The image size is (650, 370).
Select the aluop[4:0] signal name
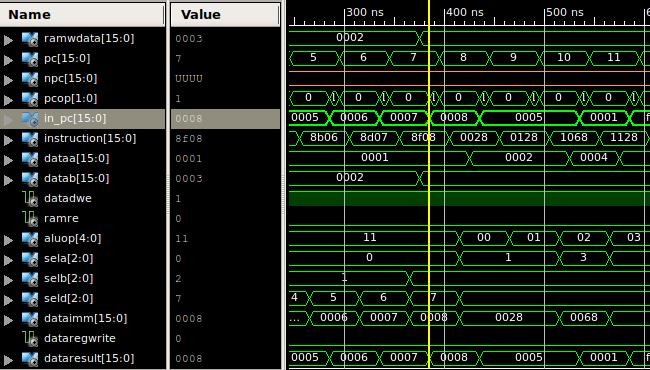coord(73,238)
